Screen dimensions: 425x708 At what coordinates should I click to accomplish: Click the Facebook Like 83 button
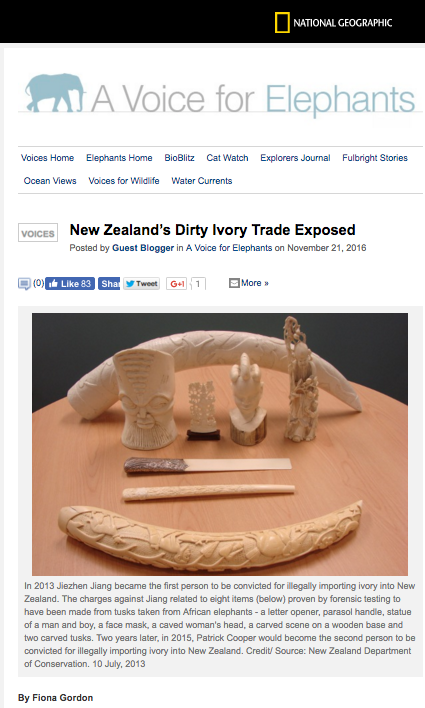(x=70, y=284)
